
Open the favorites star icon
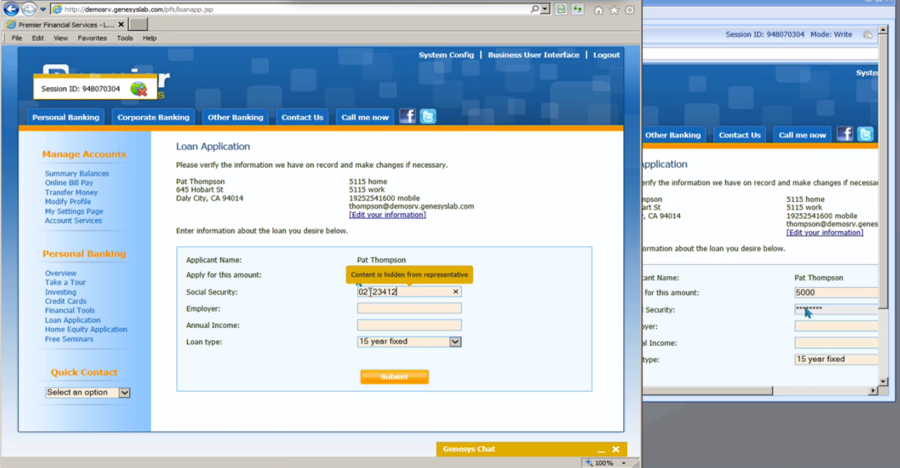pos(614,10)
